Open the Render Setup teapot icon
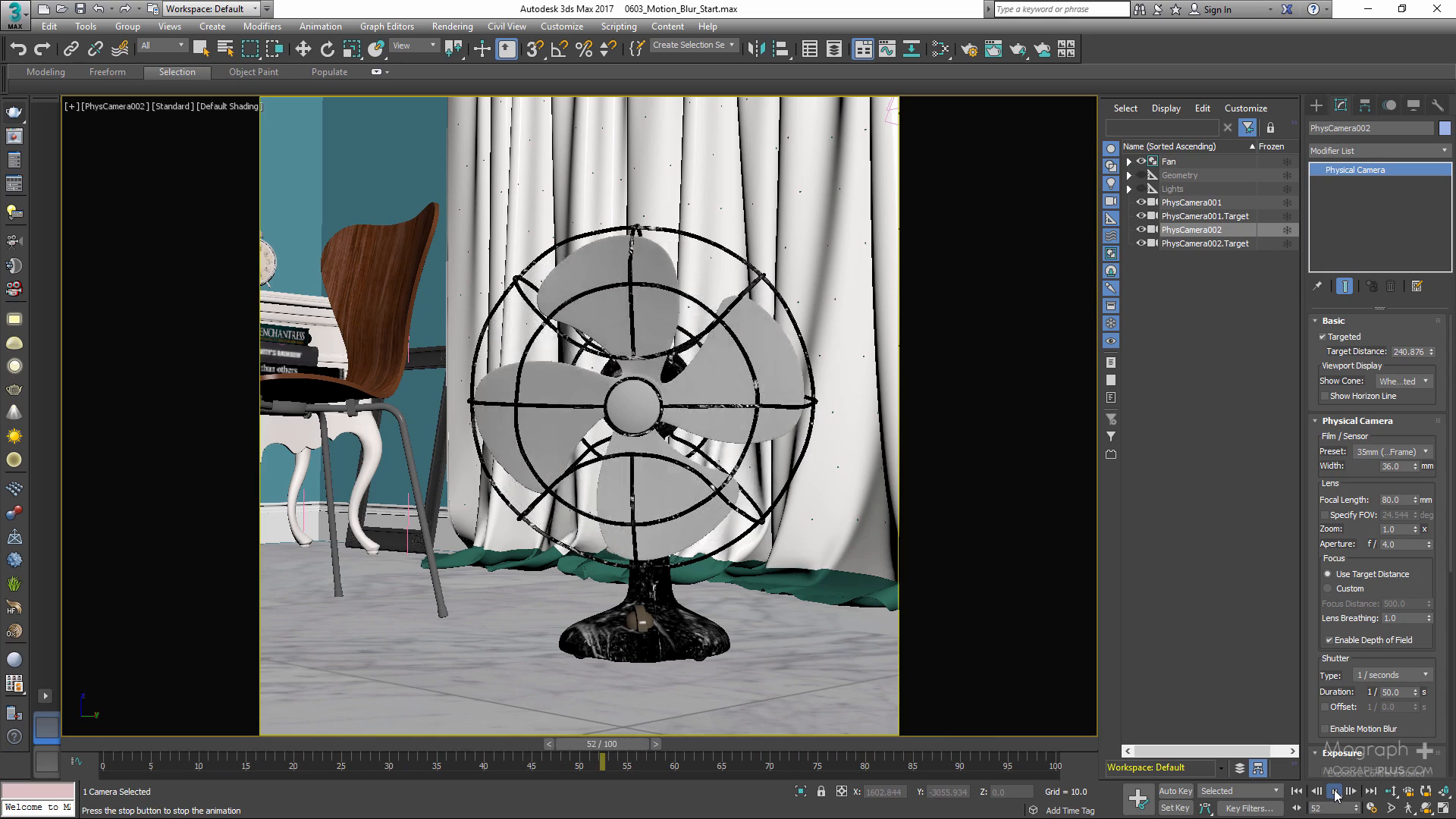This screenshot has height=819, width=1456. (x=968, y=49)
